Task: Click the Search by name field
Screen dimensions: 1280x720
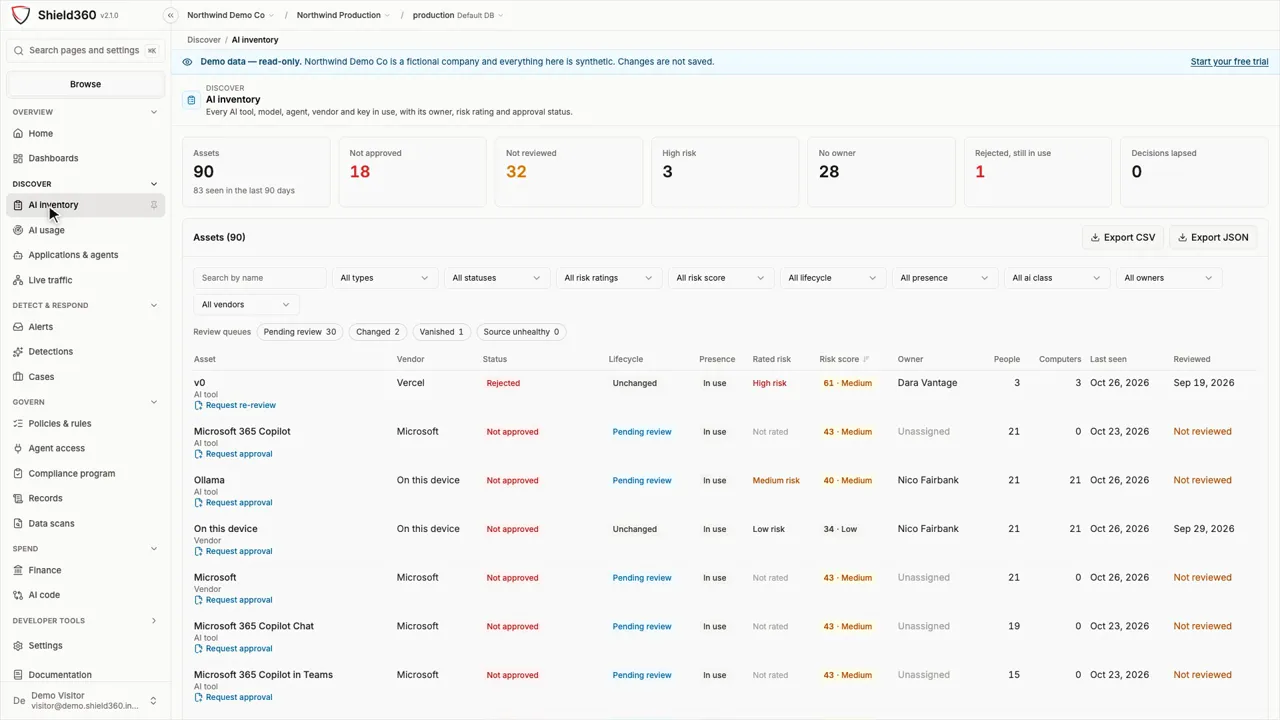Action: 260,278
